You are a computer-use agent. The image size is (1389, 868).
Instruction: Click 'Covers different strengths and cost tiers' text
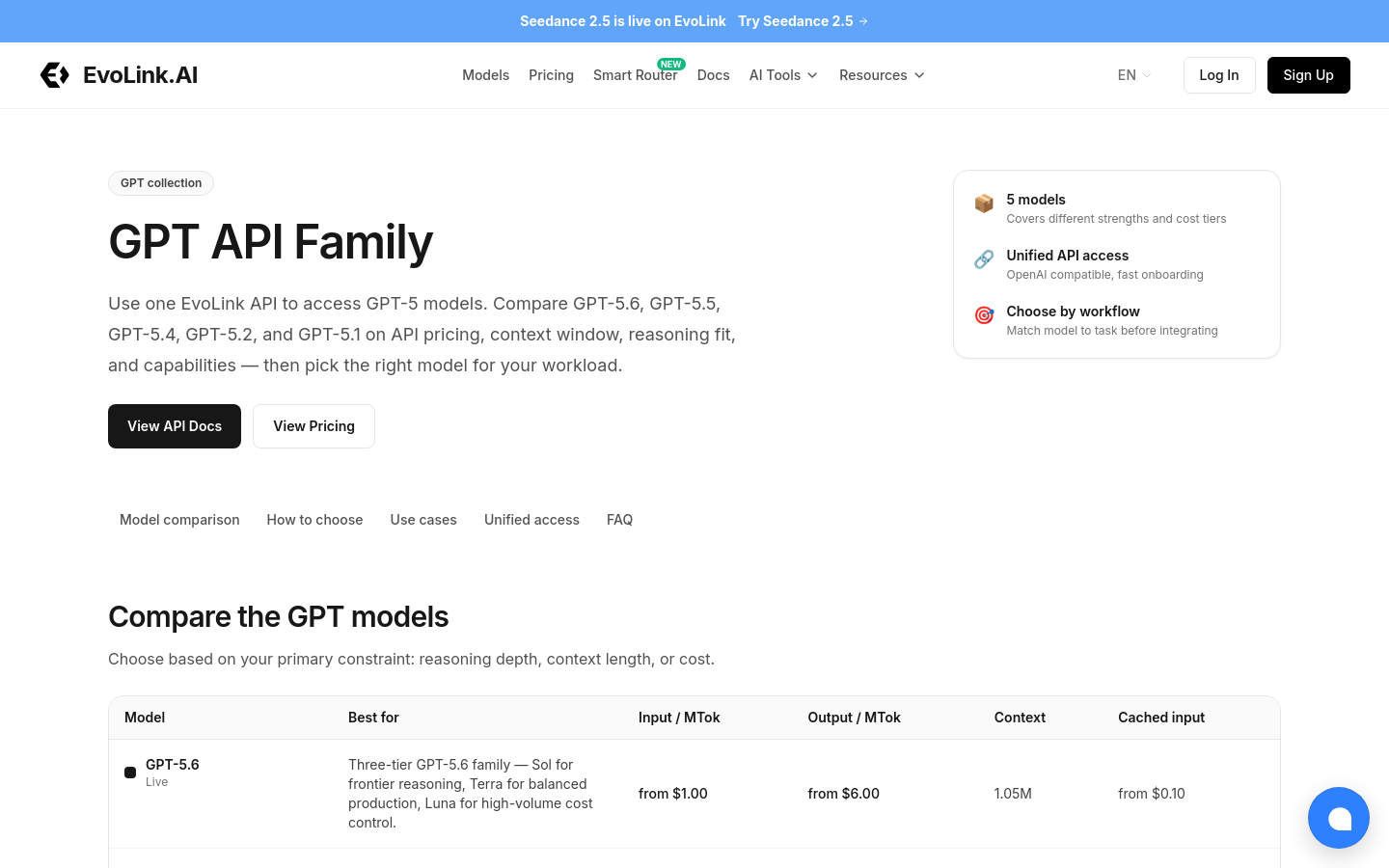tap(1117, 219)
